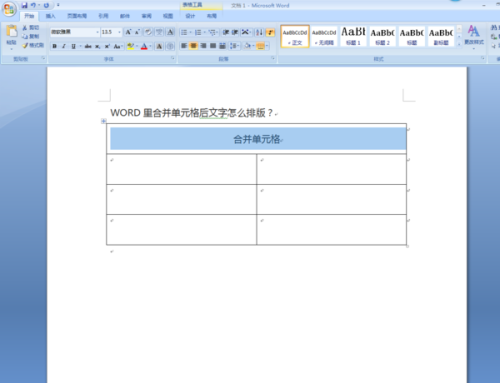Open the References (引用) tab
This screenshot has height=383, width=500.
point(103,16)
